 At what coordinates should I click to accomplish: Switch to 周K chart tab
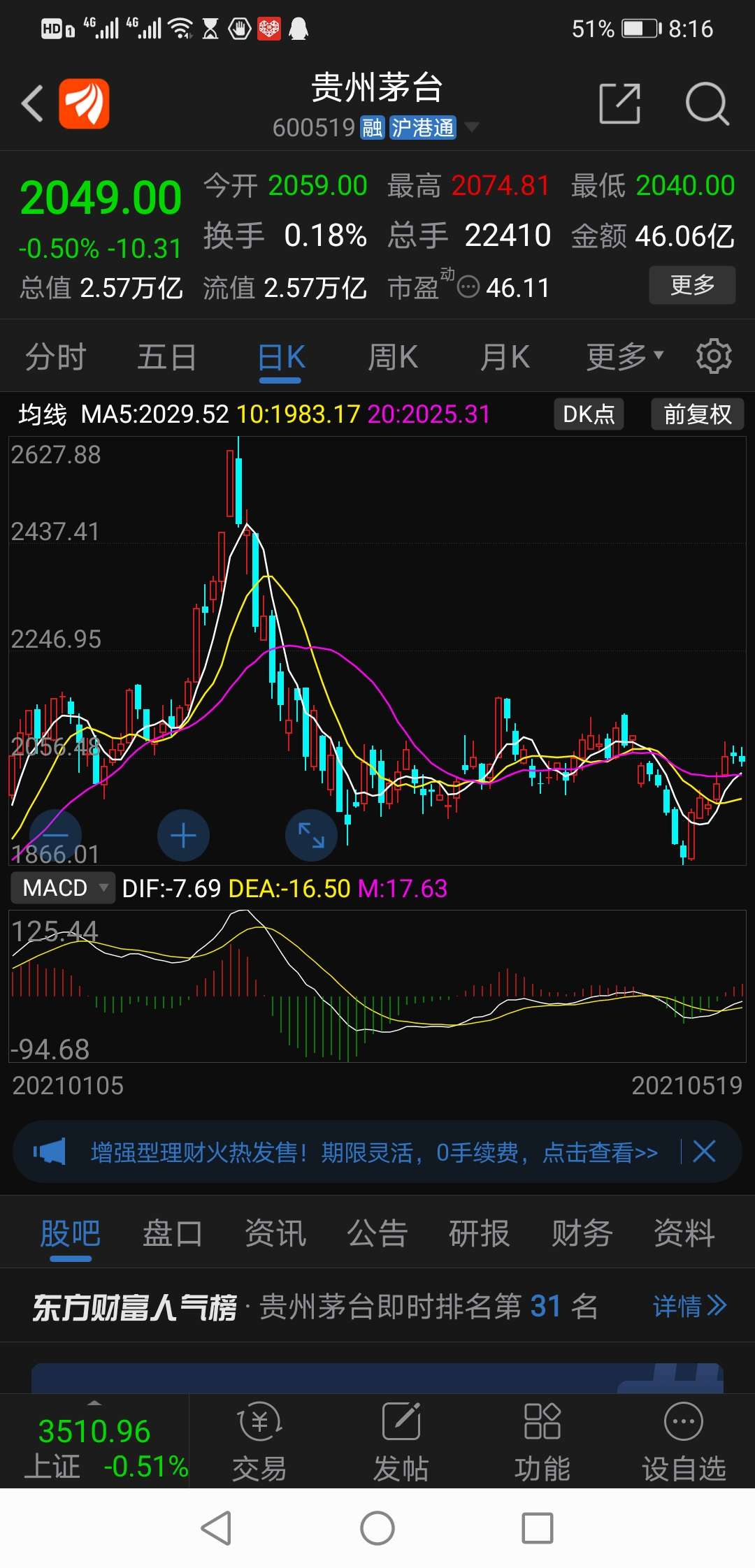392,357
